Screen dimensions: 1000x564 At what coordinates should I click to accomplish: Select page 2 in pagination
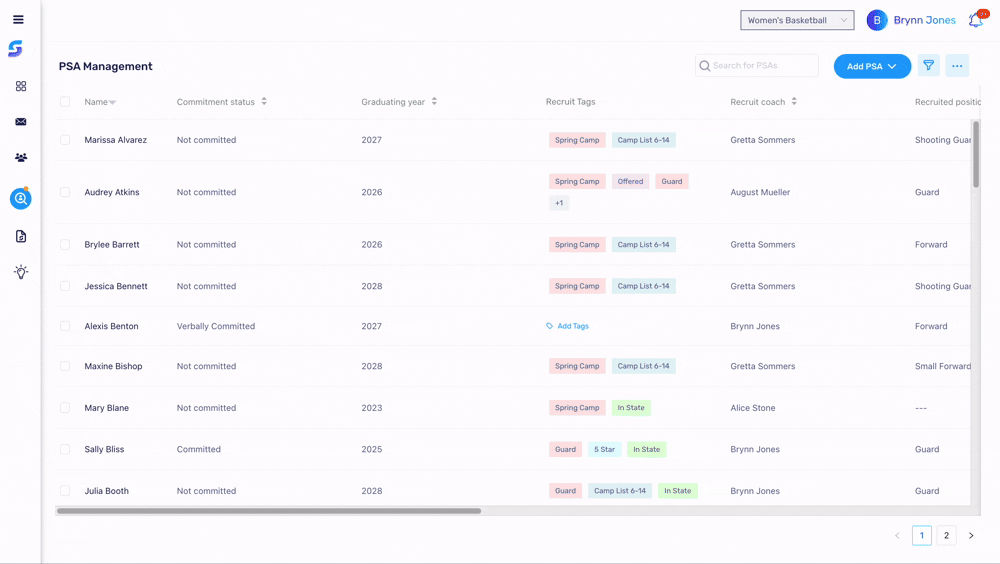[946, 536]
